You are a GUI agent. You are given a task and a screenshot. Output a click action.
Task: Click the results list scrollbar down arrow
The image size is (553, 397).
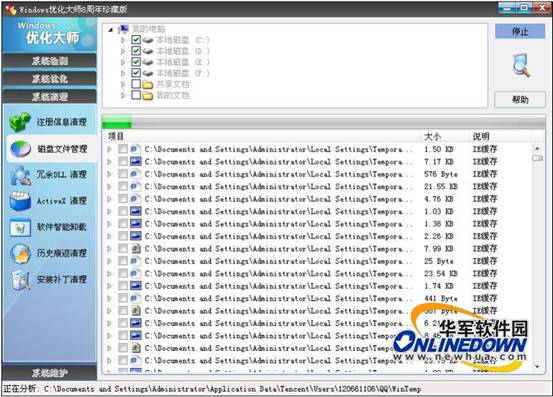click(x=537, y=367)
